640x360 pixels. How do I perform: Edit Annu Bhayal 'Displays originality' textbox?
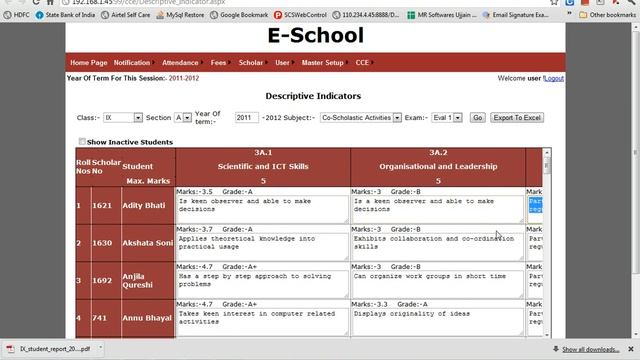click(438, 322)
